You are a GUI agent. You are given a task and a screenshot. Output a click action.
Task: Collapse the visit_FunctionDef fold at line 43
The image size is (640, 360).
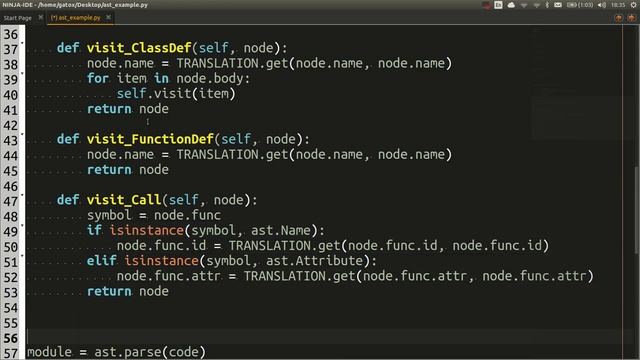pyautogui.click(x=22, y=134)
